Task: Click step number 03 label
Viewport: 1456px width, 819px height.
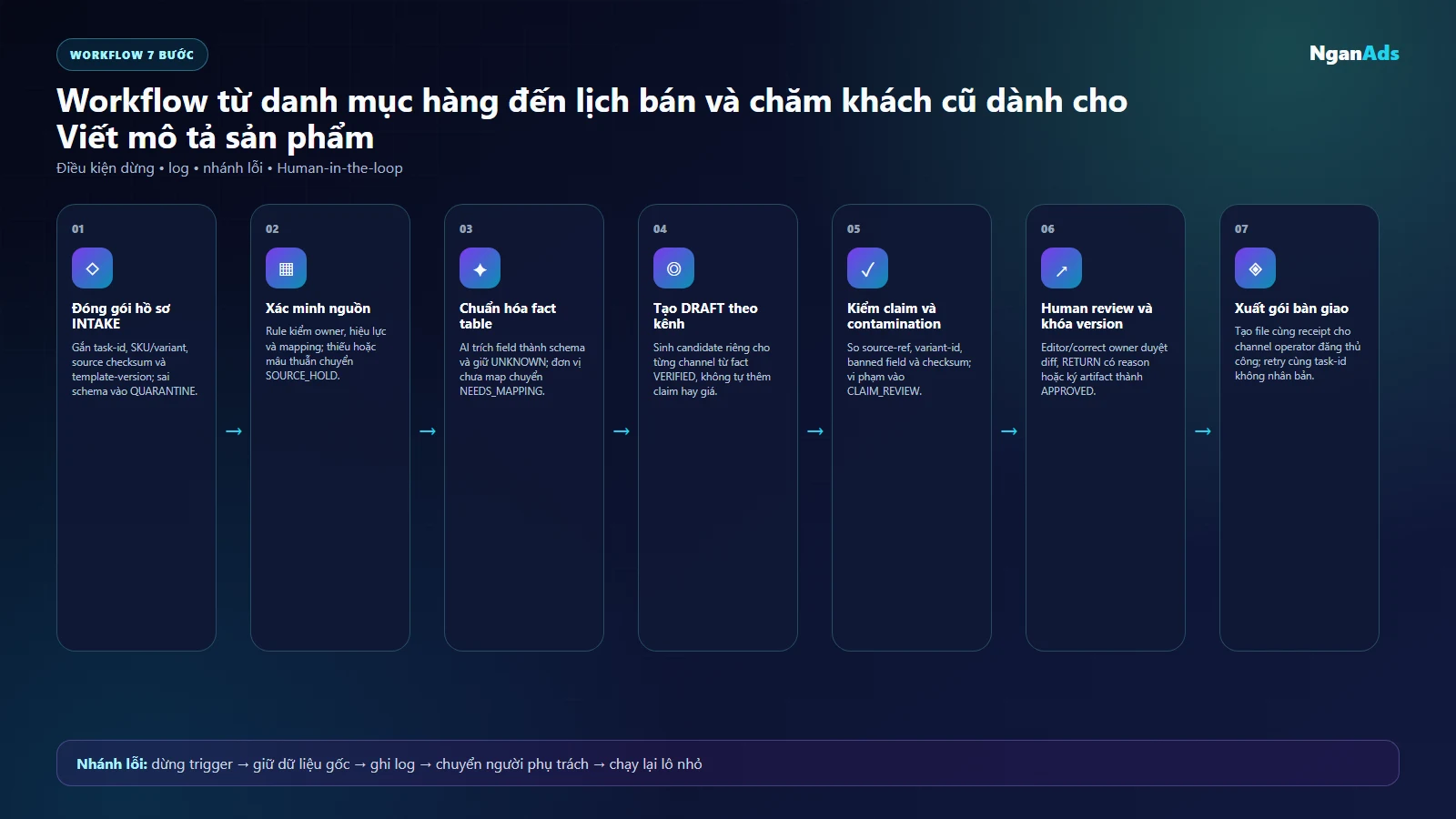Action: click(x=466, y=229)
